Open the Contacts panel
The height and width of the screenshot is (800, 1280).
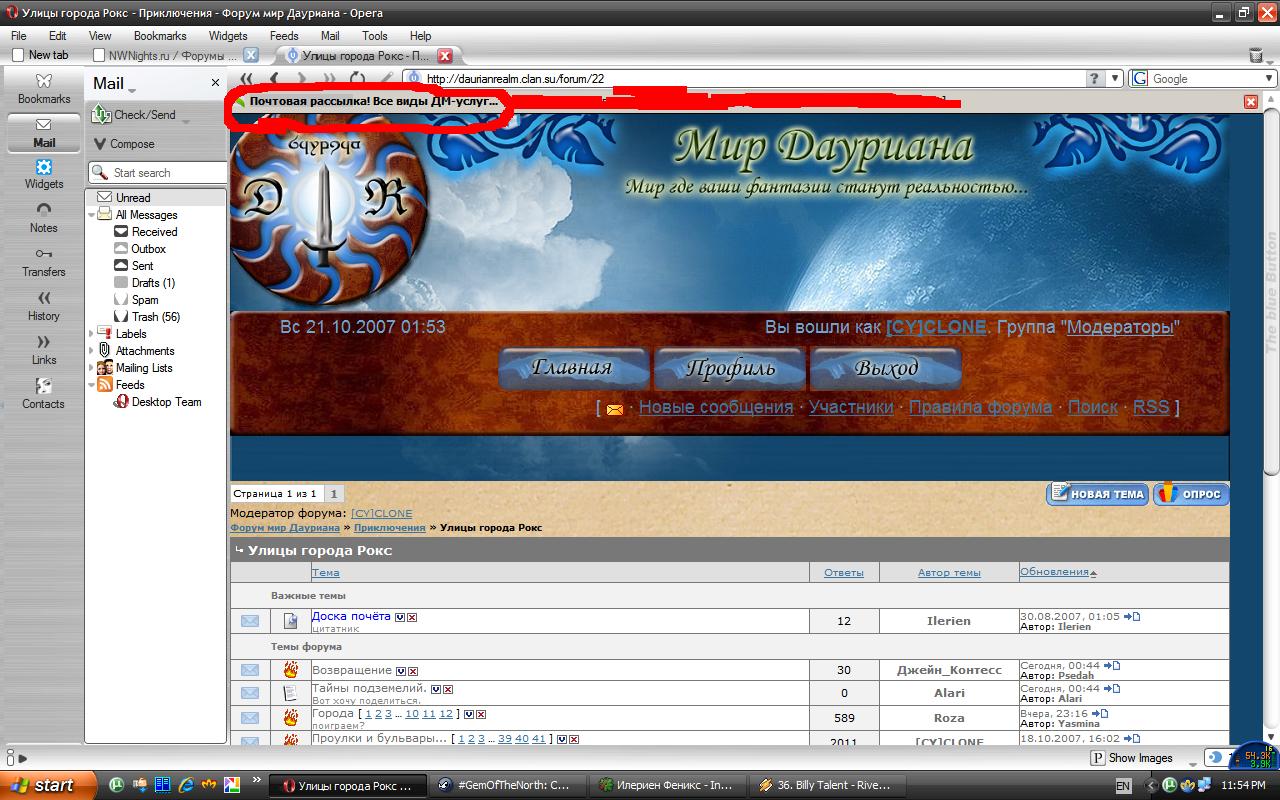coord(43,394)
